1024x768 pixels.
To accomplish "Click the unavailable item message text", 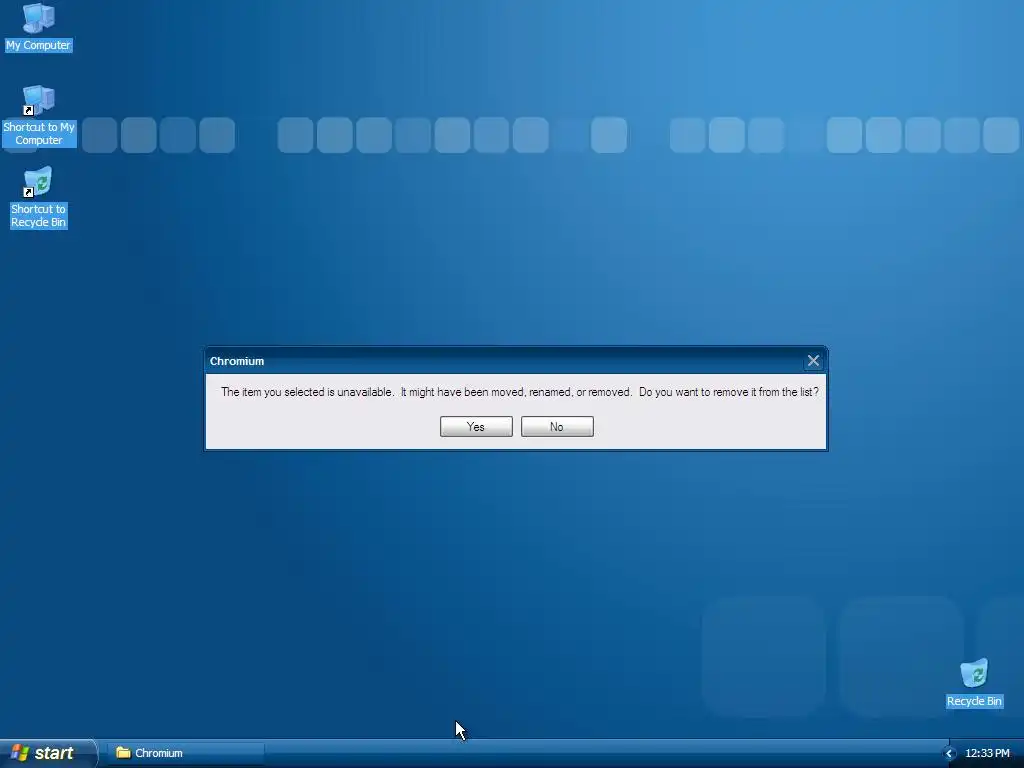I will point(519,392).
